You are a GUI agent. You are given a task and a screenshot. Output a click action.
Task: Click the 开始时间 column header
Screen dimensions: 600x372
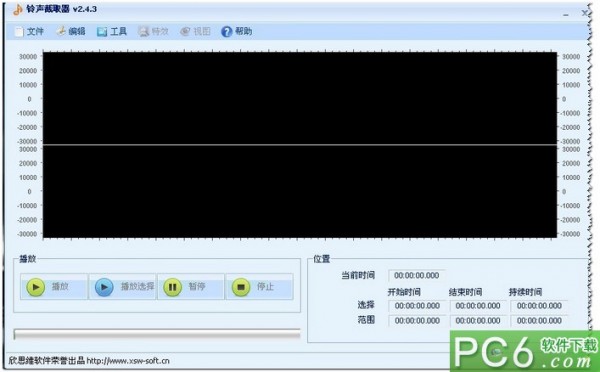[x=404, y=292]
